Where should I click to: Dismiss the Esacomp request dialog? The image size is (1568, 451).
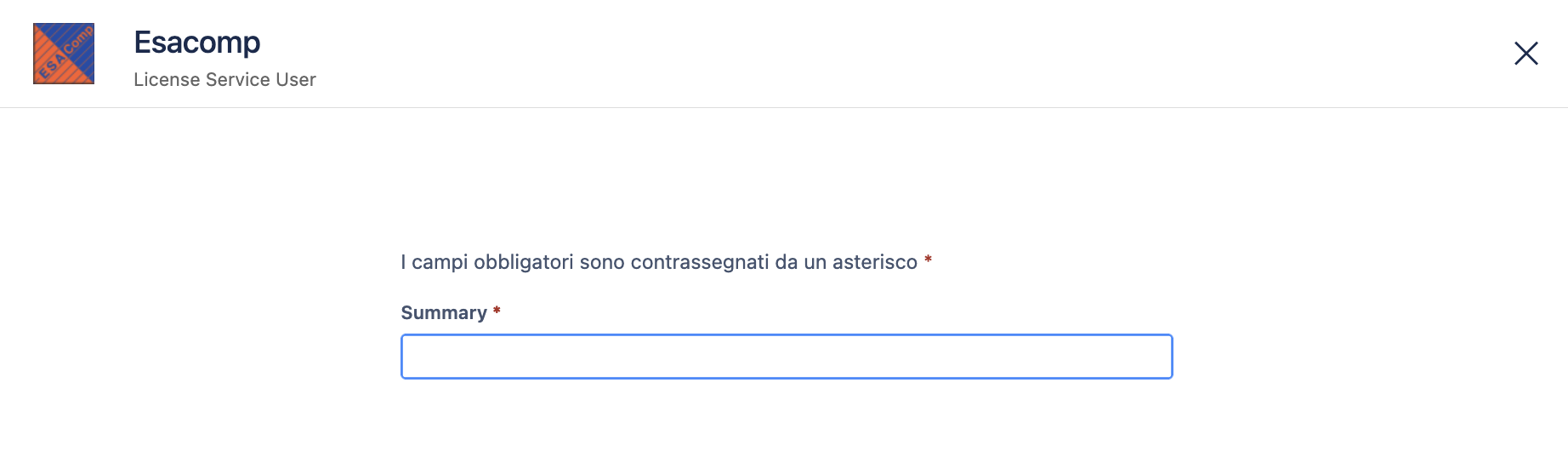pos(1526,54)
